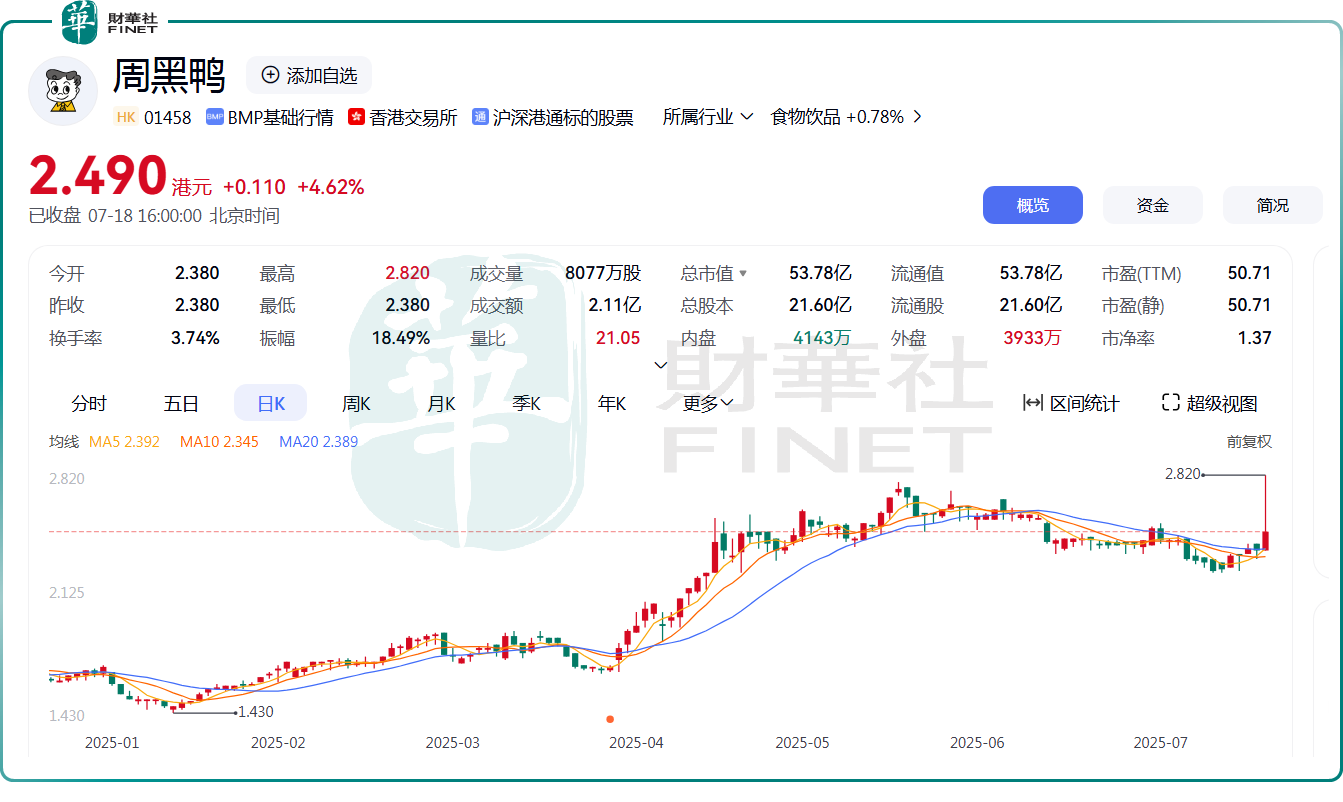This screenshot has width=1343, height=802.
Task: Click the 2025-04 date axis label
Action: click(x=636, y=743)
